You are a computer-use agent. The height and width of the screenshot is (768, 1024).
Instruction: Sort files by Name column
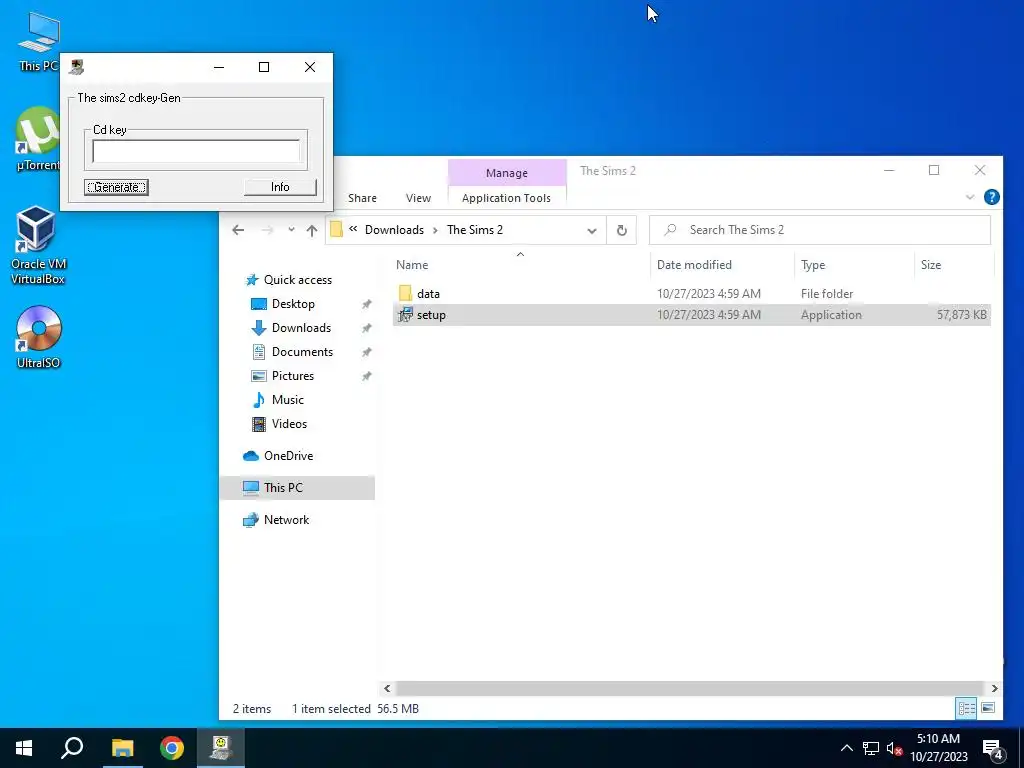pyautogui.click(x=412, y=265)
